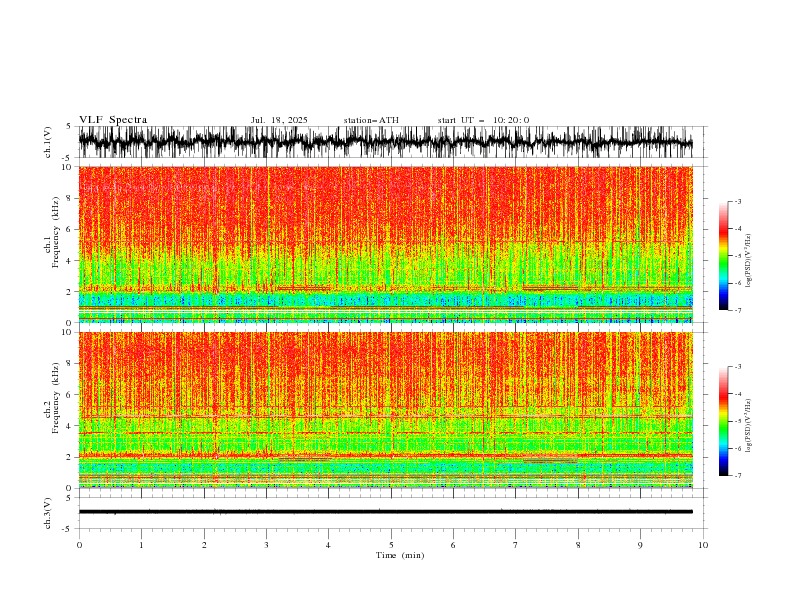Click the time axis tick label '5'
792x612 pixels.
click(391, 545)
